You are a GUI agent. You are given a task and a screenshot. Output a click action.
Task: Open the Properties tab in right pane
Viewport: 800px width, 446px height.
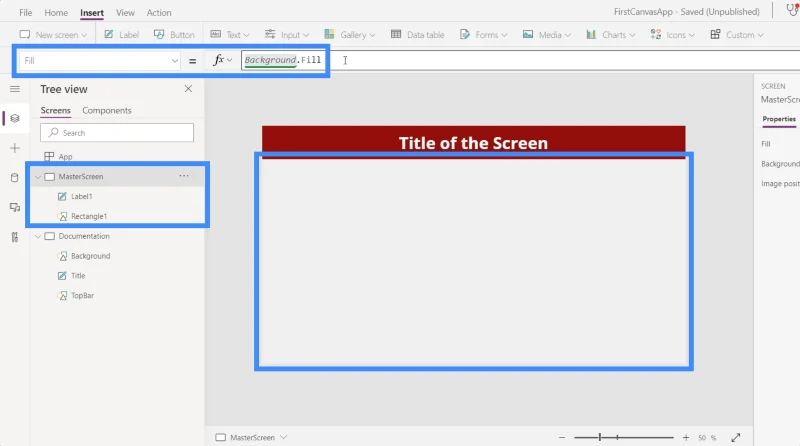point(779,119)
